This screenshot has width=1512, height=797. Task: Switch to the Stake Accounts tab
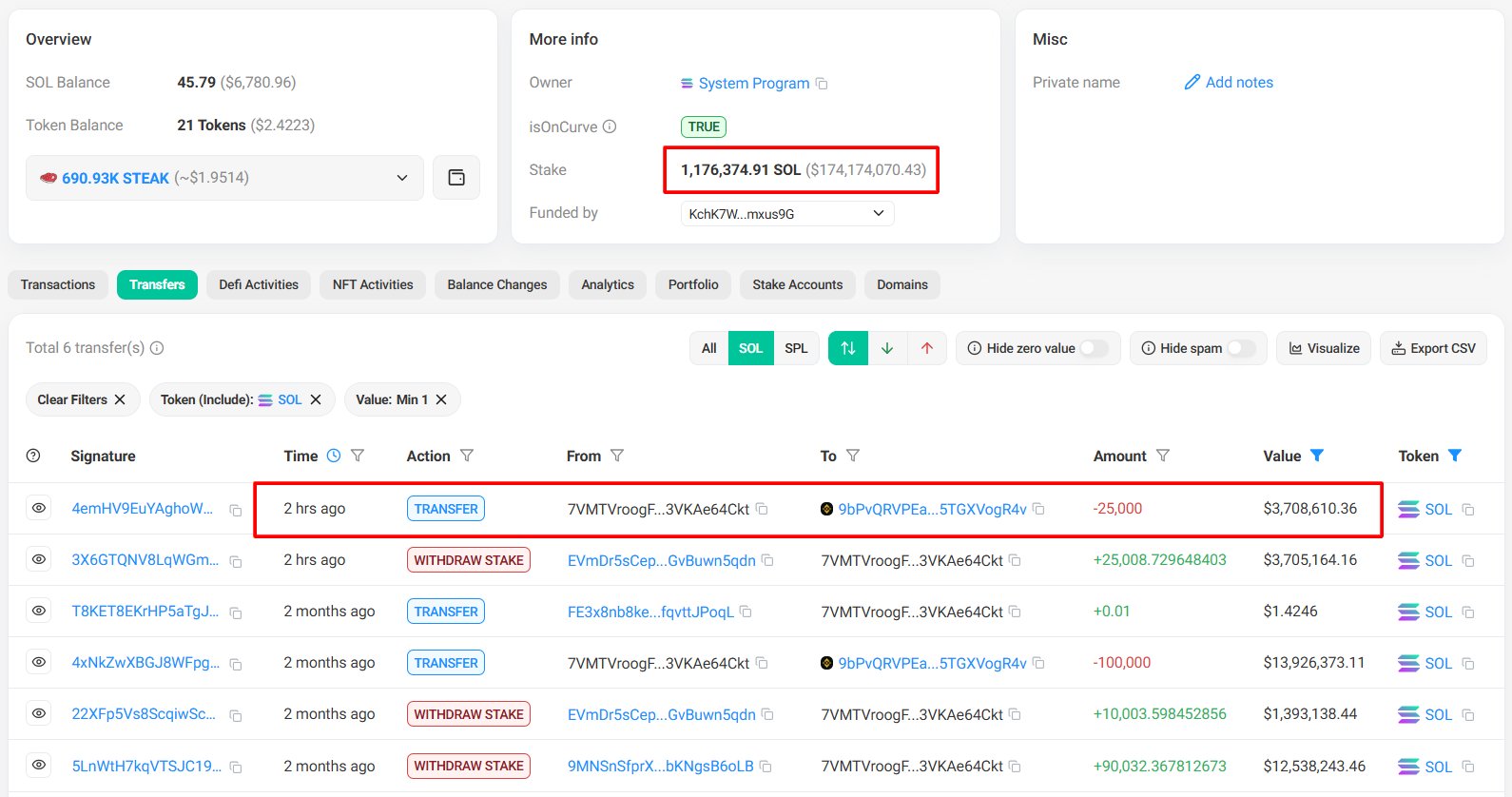click(x=797, y=284)
